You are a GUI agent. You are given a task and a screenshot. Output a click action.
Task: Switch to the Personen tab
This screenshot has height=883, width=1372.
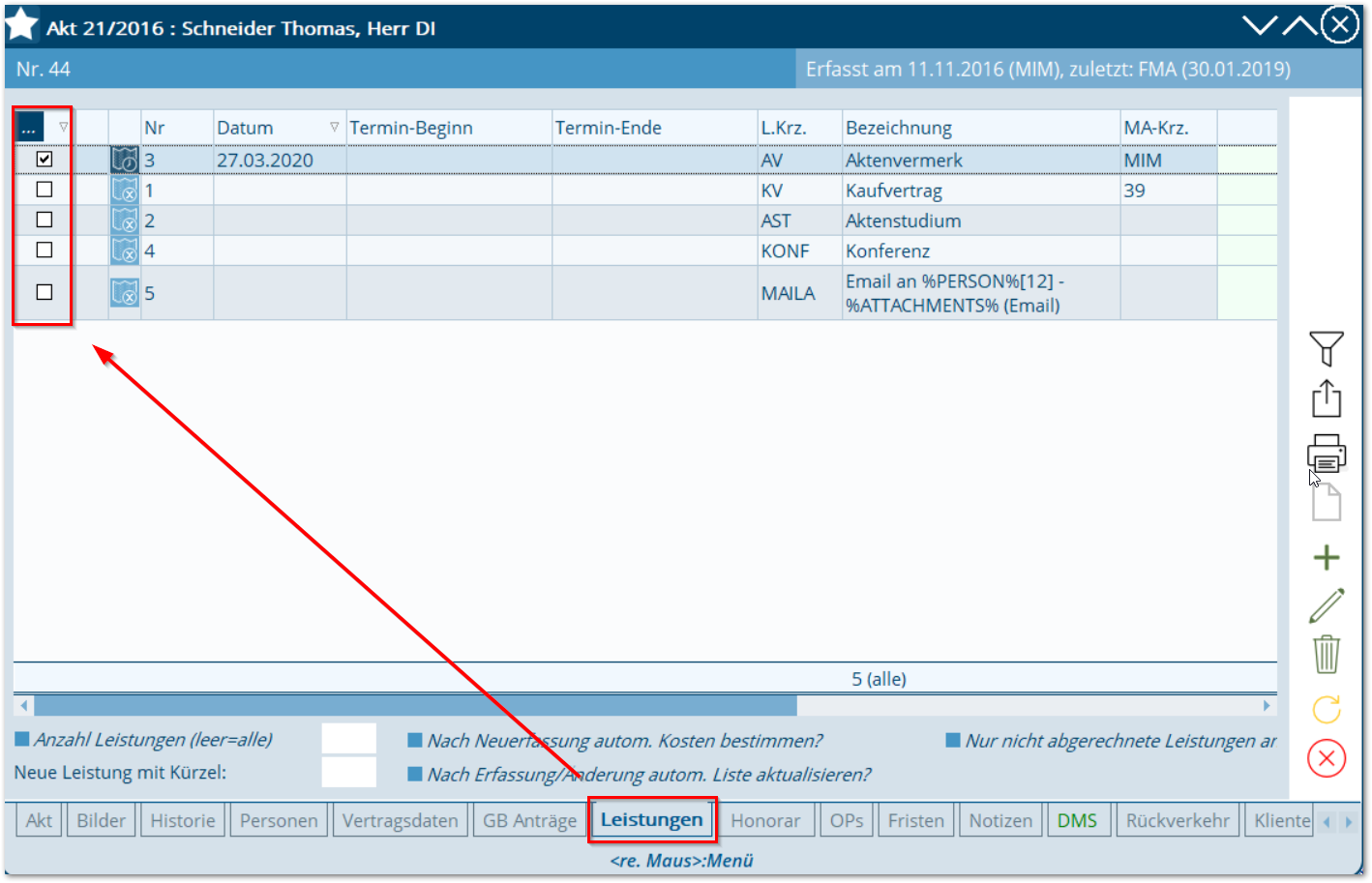click(279, 820)
